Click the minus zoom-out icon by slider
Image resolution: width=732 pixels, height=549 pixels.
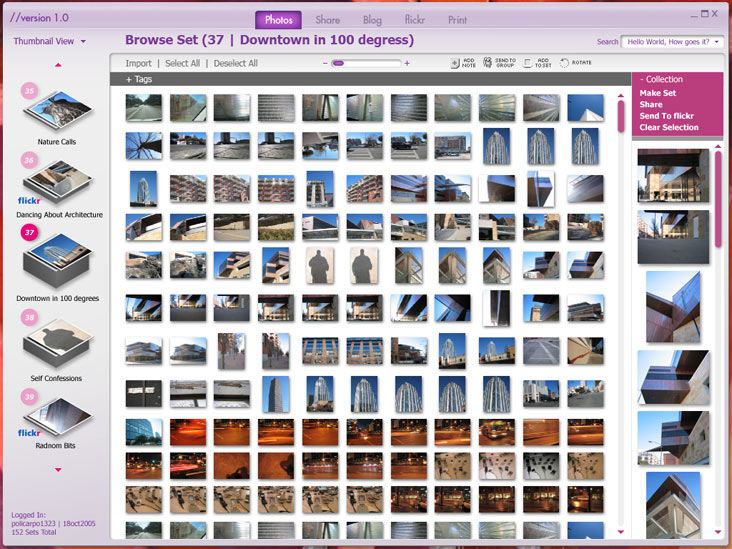click(x=325, y=63)
